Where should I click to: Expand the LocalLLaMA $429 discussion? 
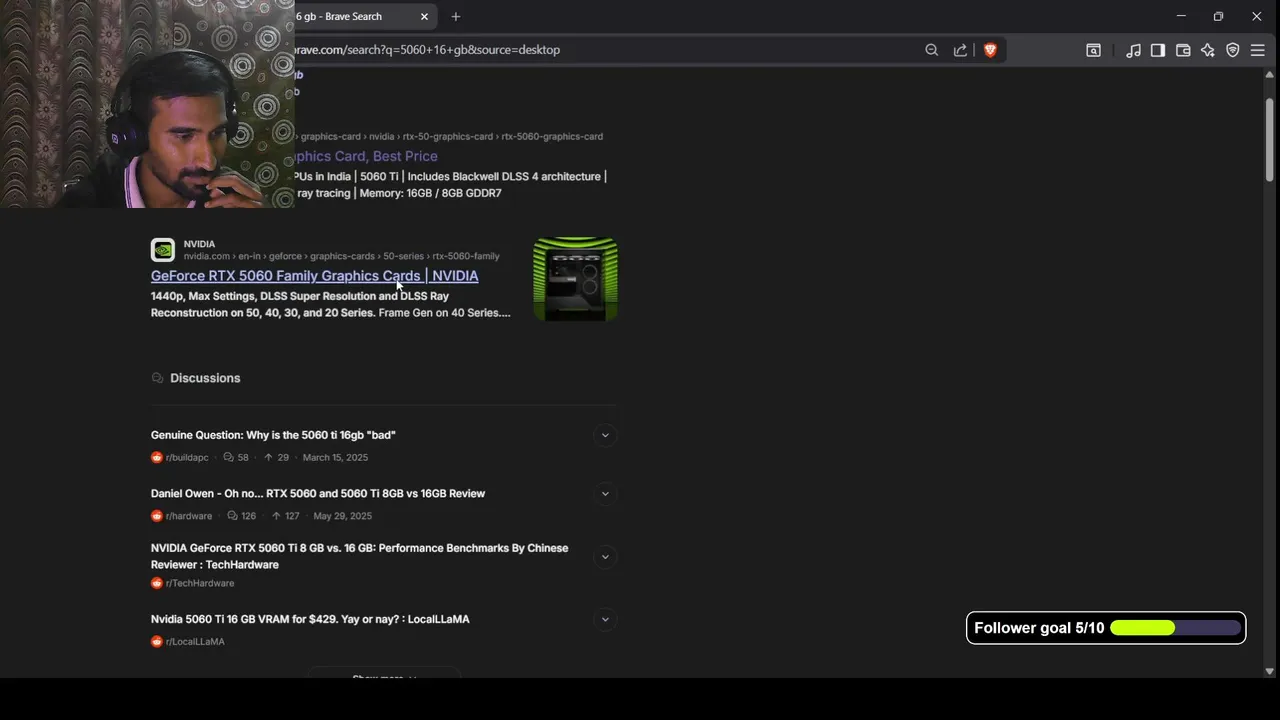click(x=605, y=619)
